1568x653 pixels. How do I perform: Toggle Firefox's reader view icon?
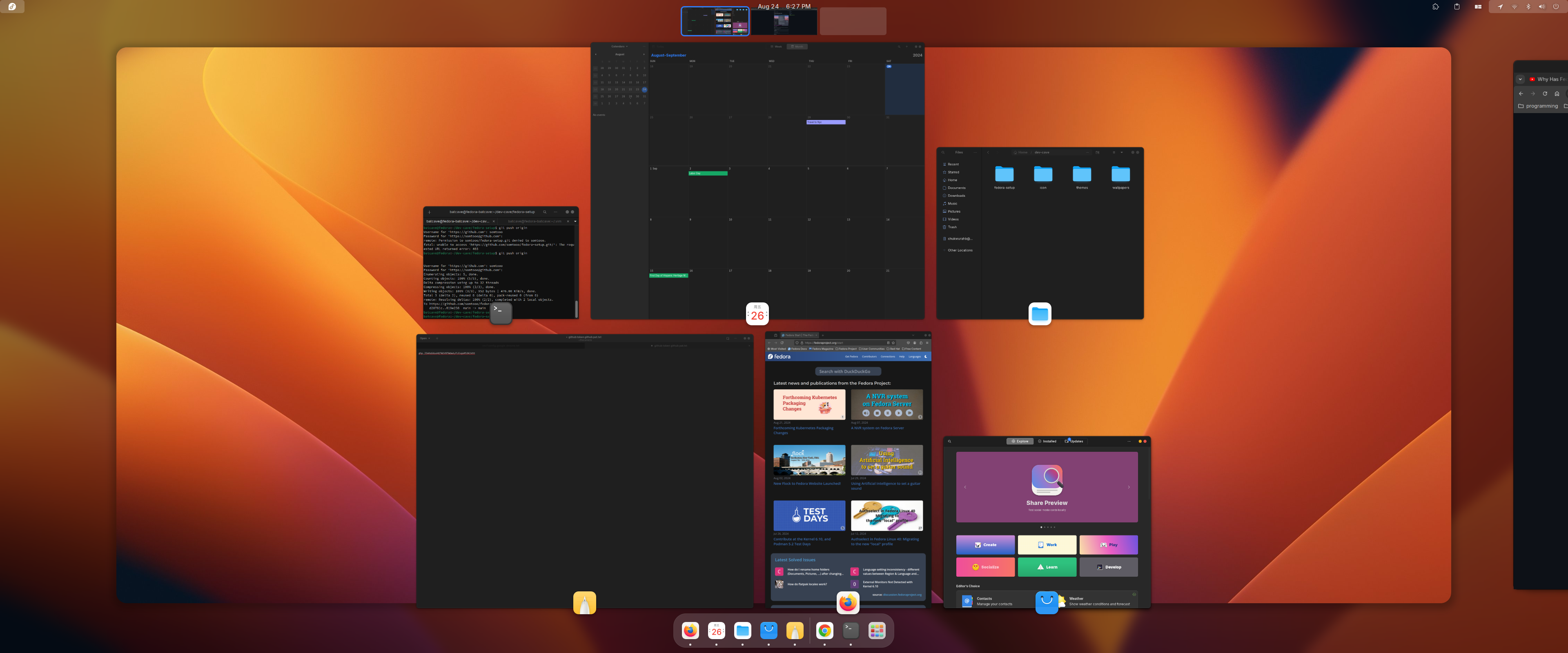889,343
